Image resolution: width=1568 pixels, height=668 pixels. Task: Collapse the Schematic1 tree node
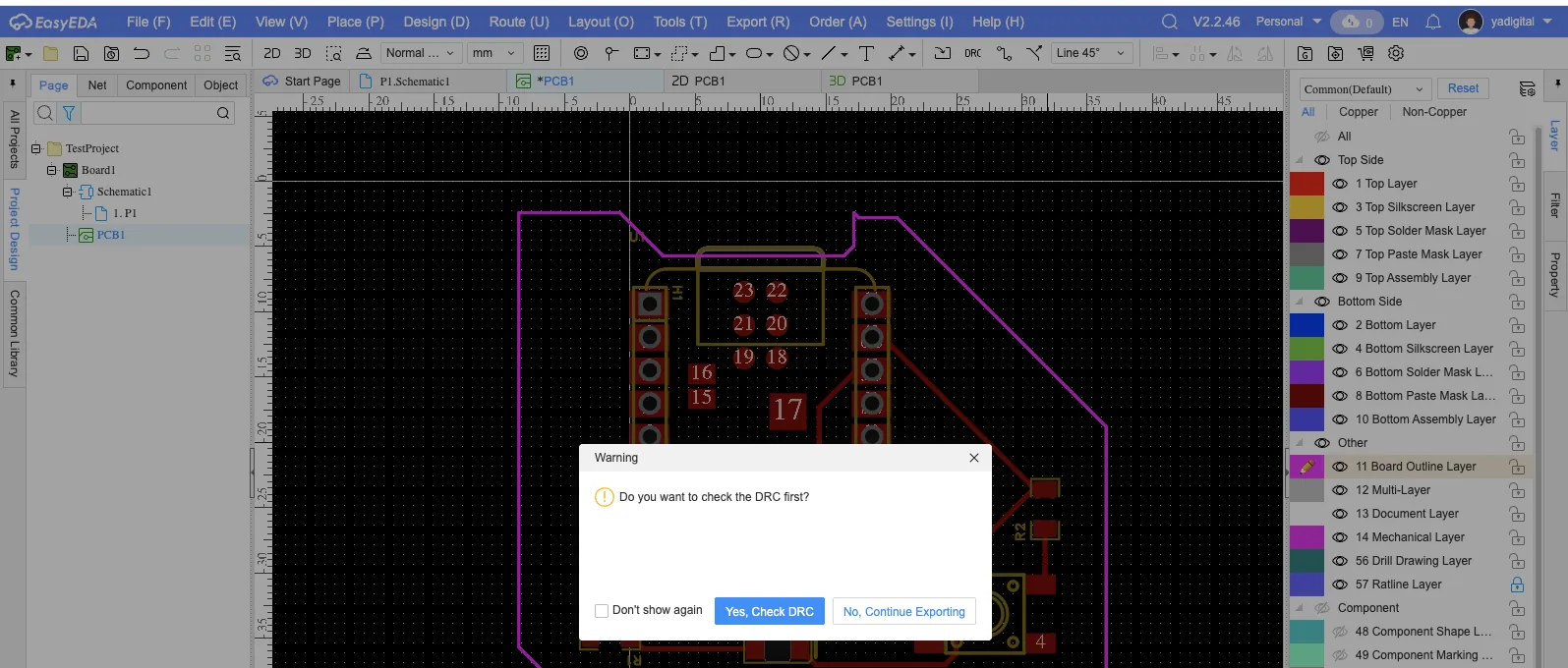[68, 192]
